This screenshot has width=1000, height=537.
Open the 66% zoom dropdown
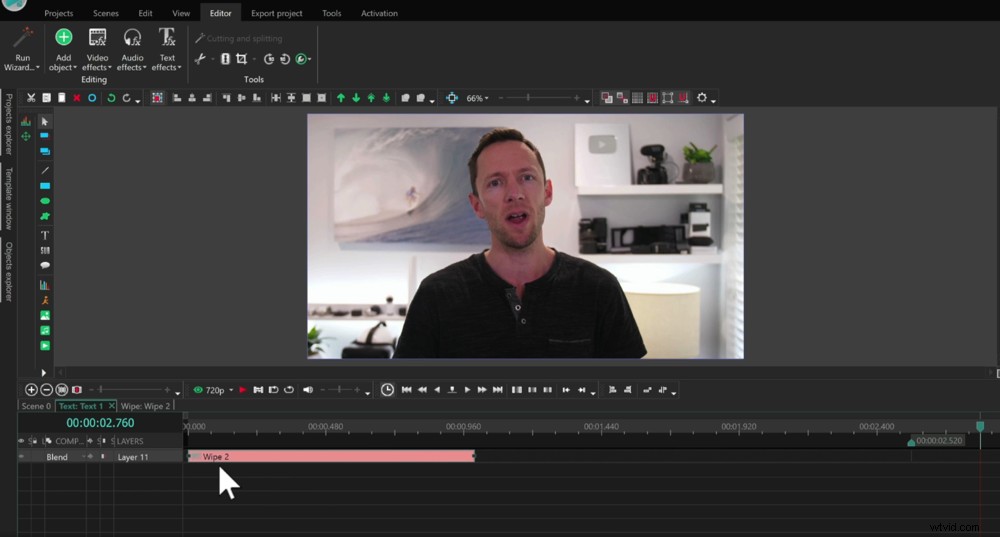[477, 98]
